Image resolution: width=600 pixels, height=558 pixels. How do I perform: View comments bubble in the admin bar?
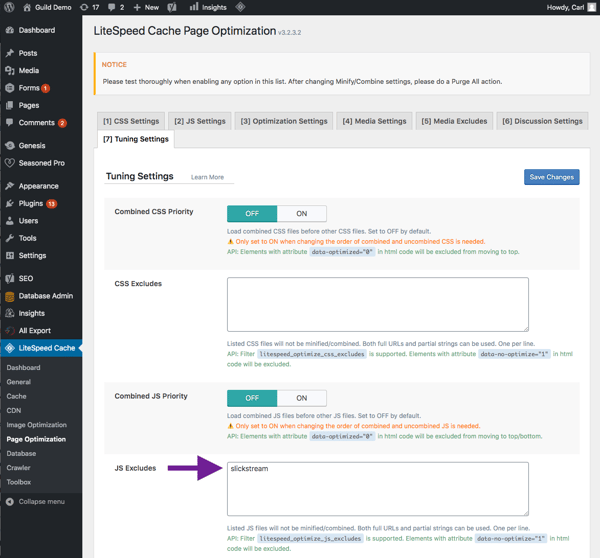(111, 7)
